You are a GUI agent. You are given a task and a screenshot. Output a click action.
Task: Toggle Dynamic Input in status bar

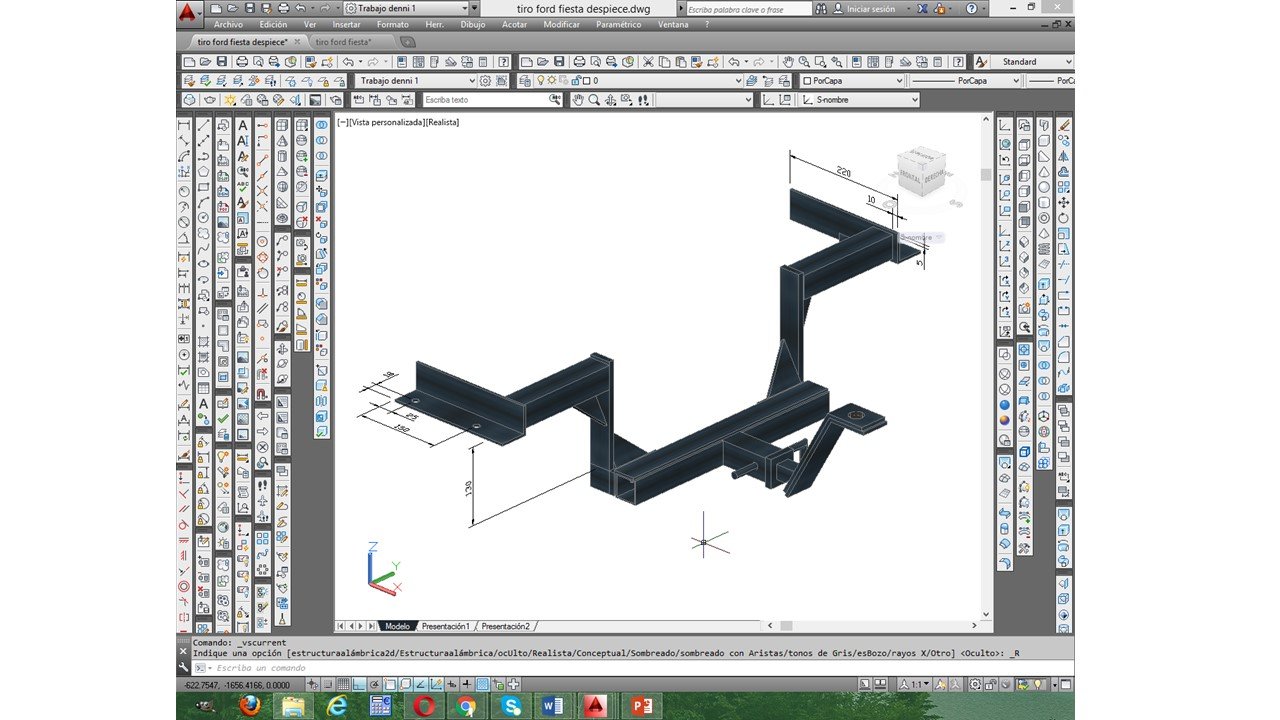click(452, 684)
